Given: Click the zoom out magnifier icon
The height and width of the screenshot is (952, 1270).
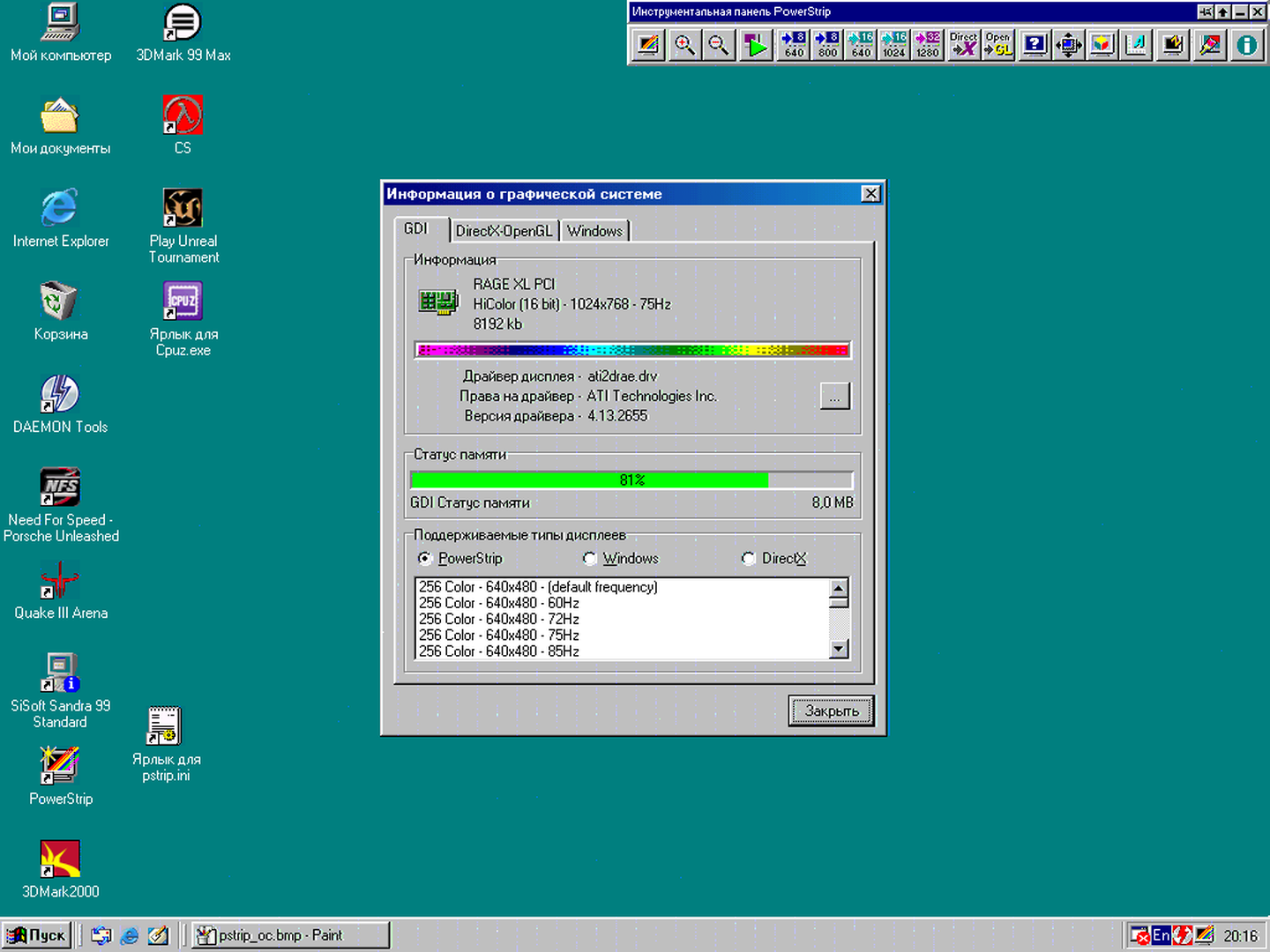Looking at the screenshot, I should (719, 44).
